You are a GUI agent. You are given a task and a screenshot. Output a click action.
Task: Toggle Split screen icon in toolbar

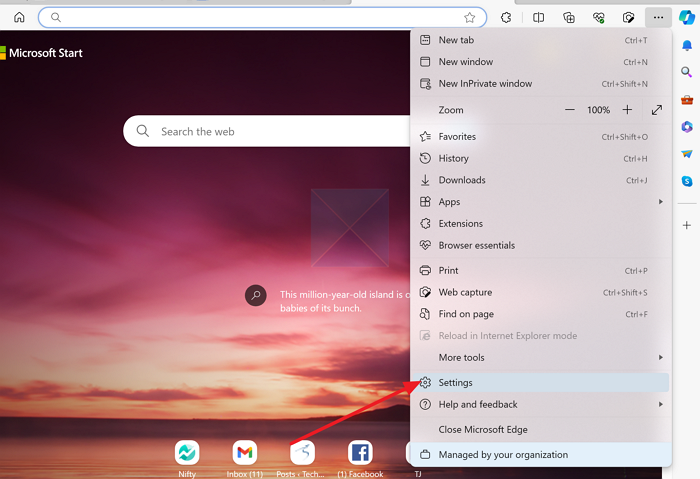[538, 17]
